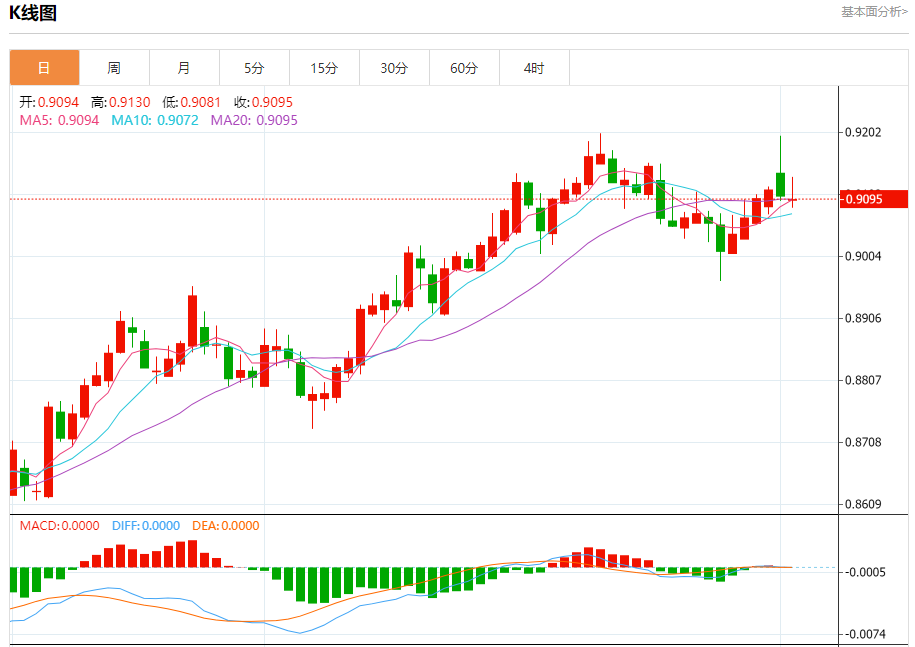Open the 4时 interval tab

point(535,68)
